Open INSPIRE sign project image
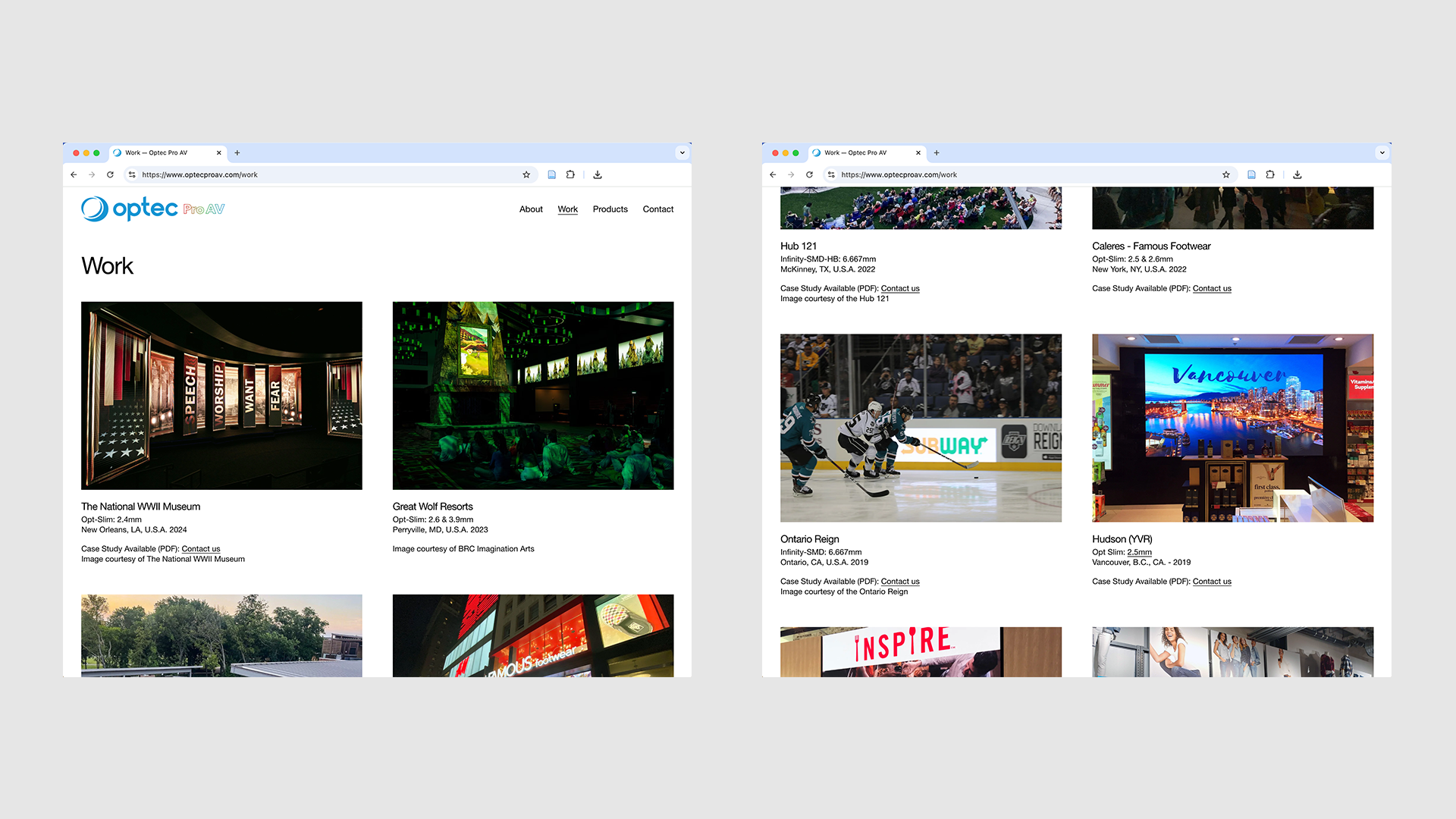The height and width of the screenshot is (819, 1456). click(921, 652)
